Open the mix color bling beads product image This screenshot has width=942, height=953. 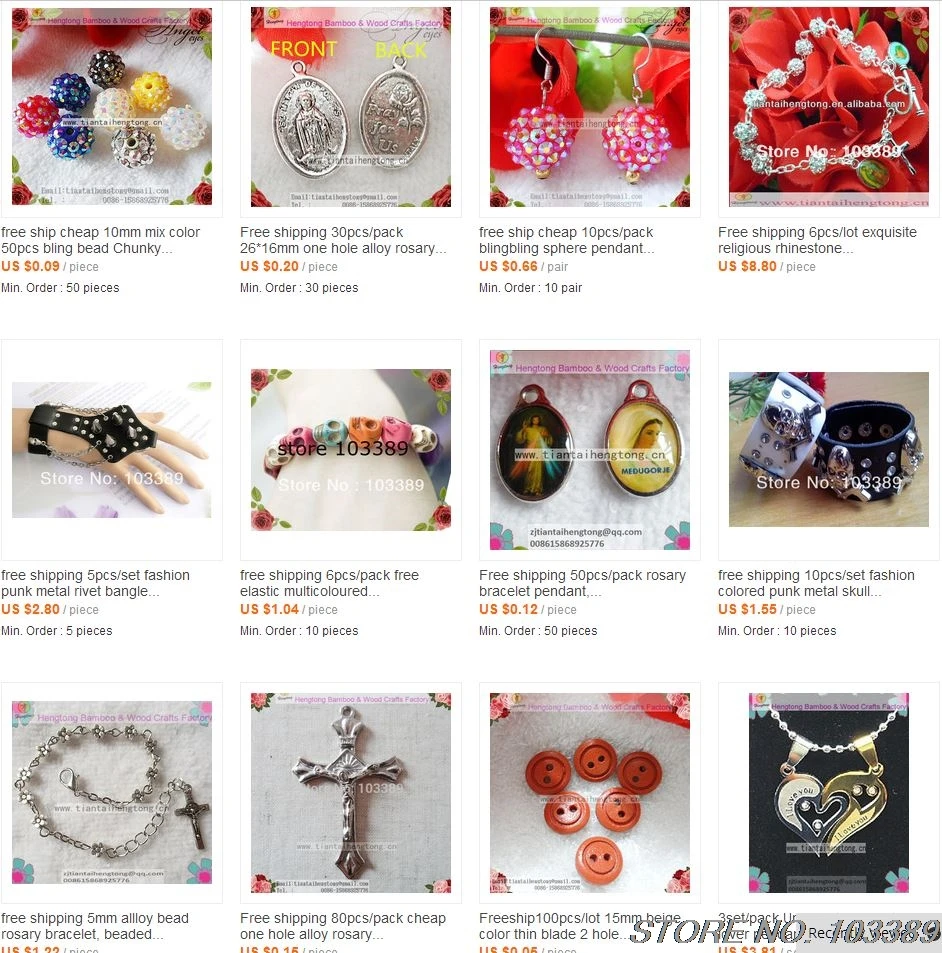(x=112, y=106)
